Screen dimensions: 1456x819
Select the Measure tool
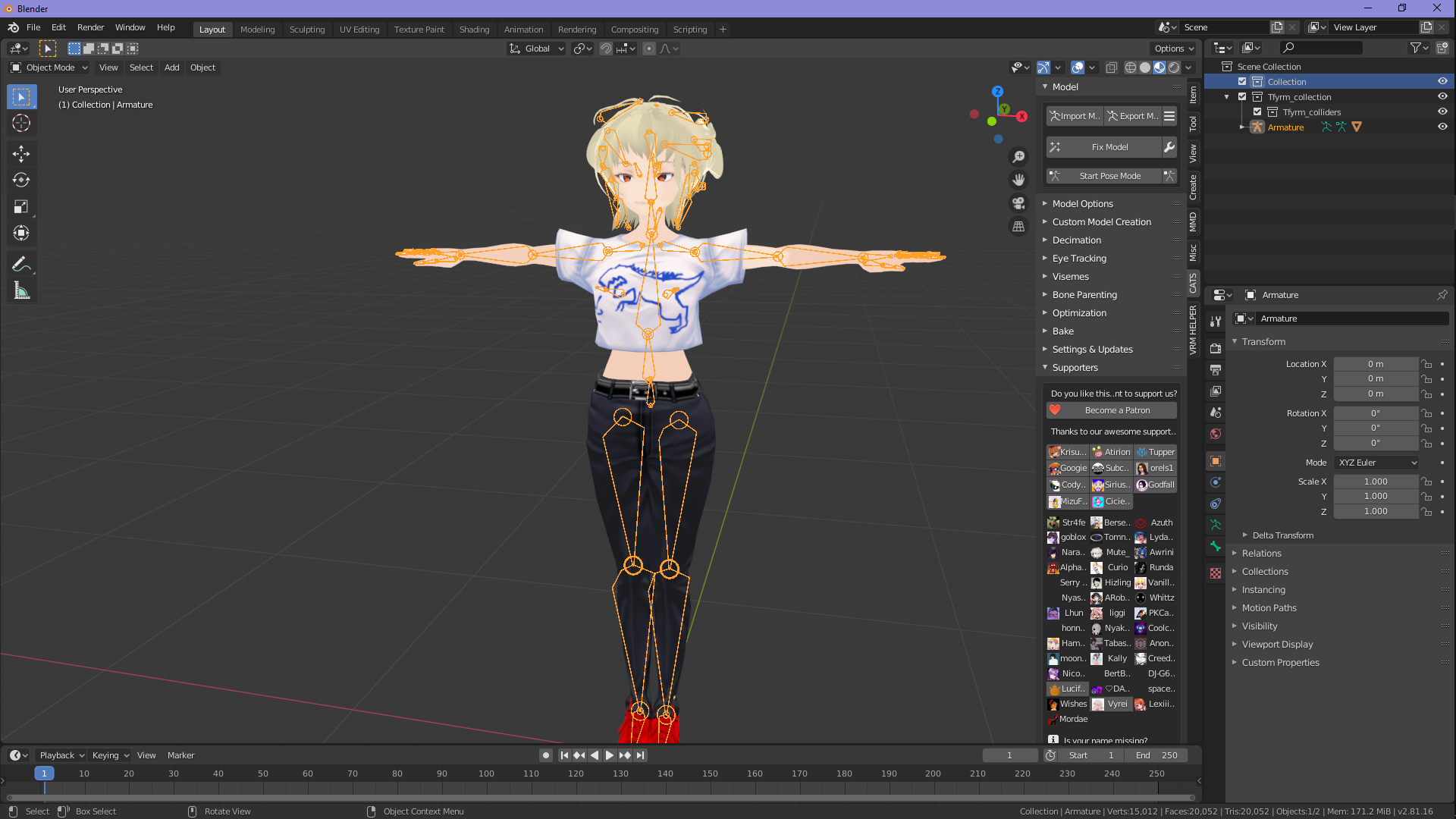21,291
